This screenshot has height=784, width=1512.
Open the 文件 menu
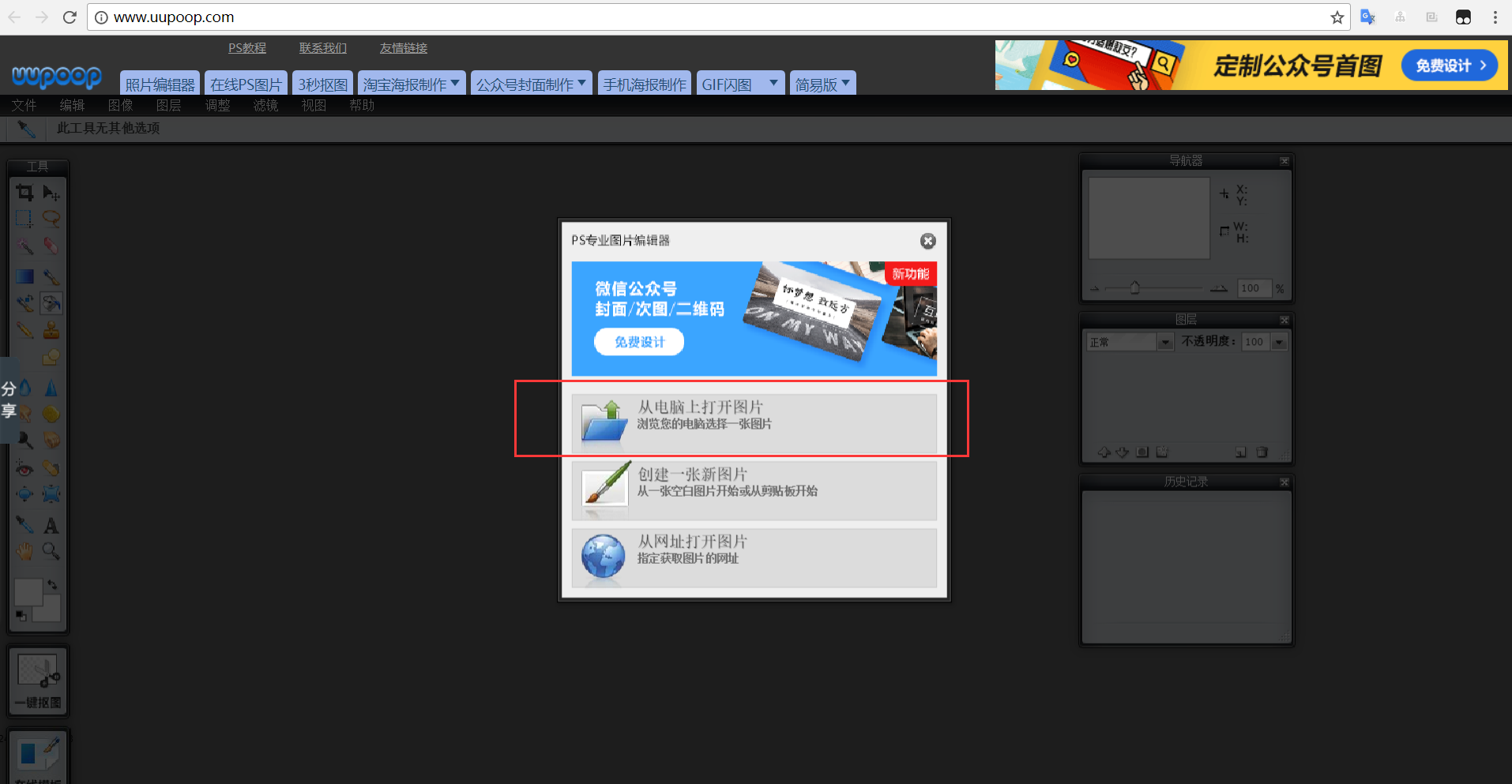pyautogui.click(x=24, y=105)
